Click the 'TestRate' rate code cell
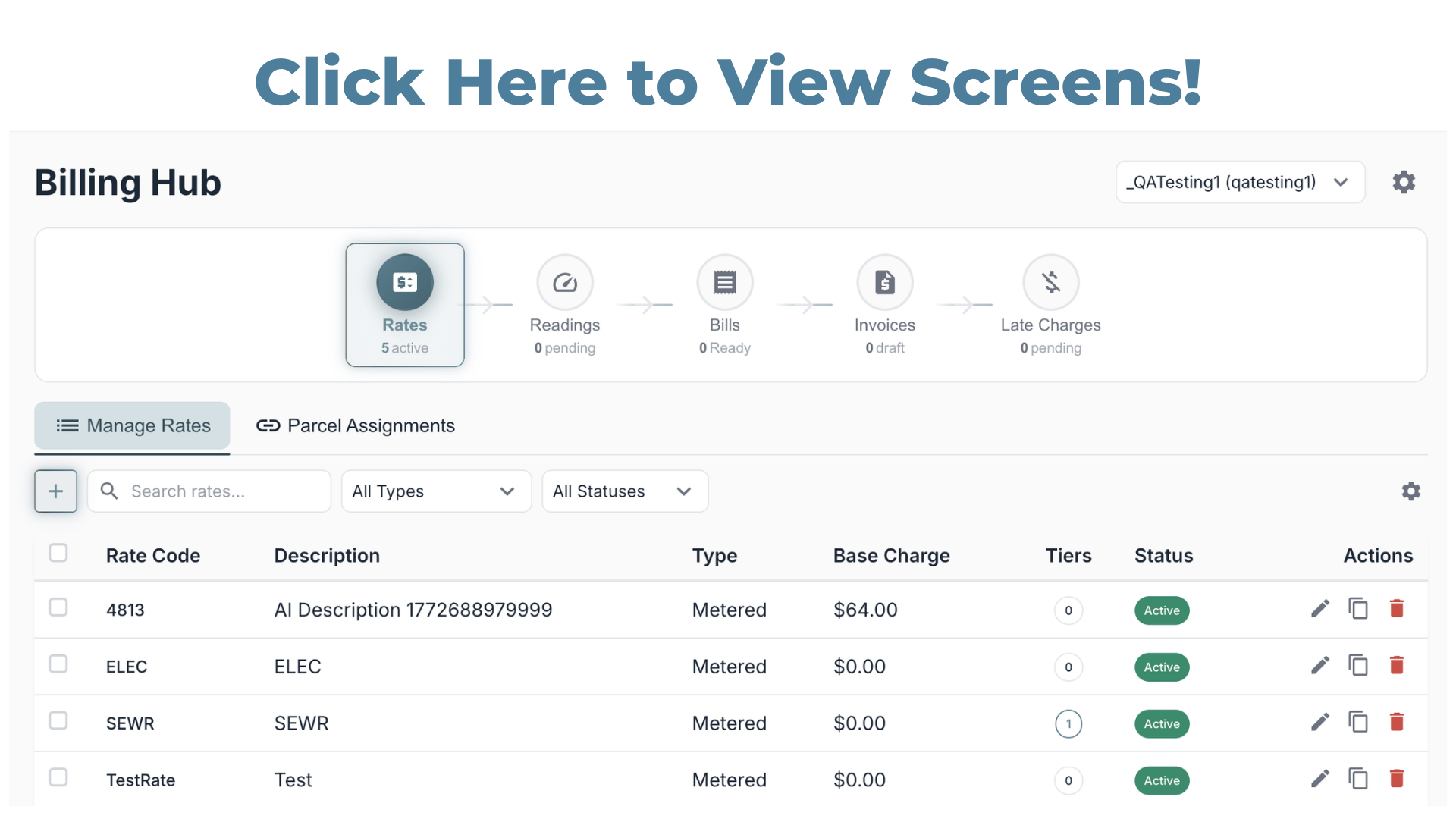Screen dimensions: 1456x819 click(140, 780)
